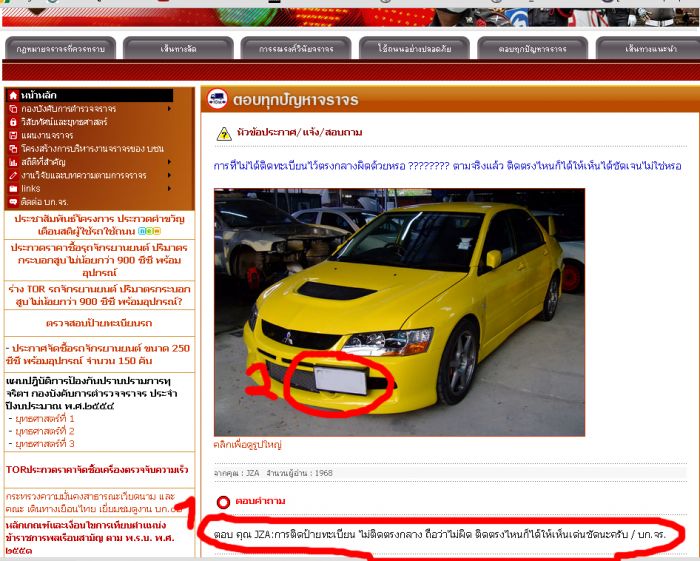Viewport: 700px width, 561px height.
Task: Open the การรณรงค์วินัยจราจร tab
Action: coord(296,48)
